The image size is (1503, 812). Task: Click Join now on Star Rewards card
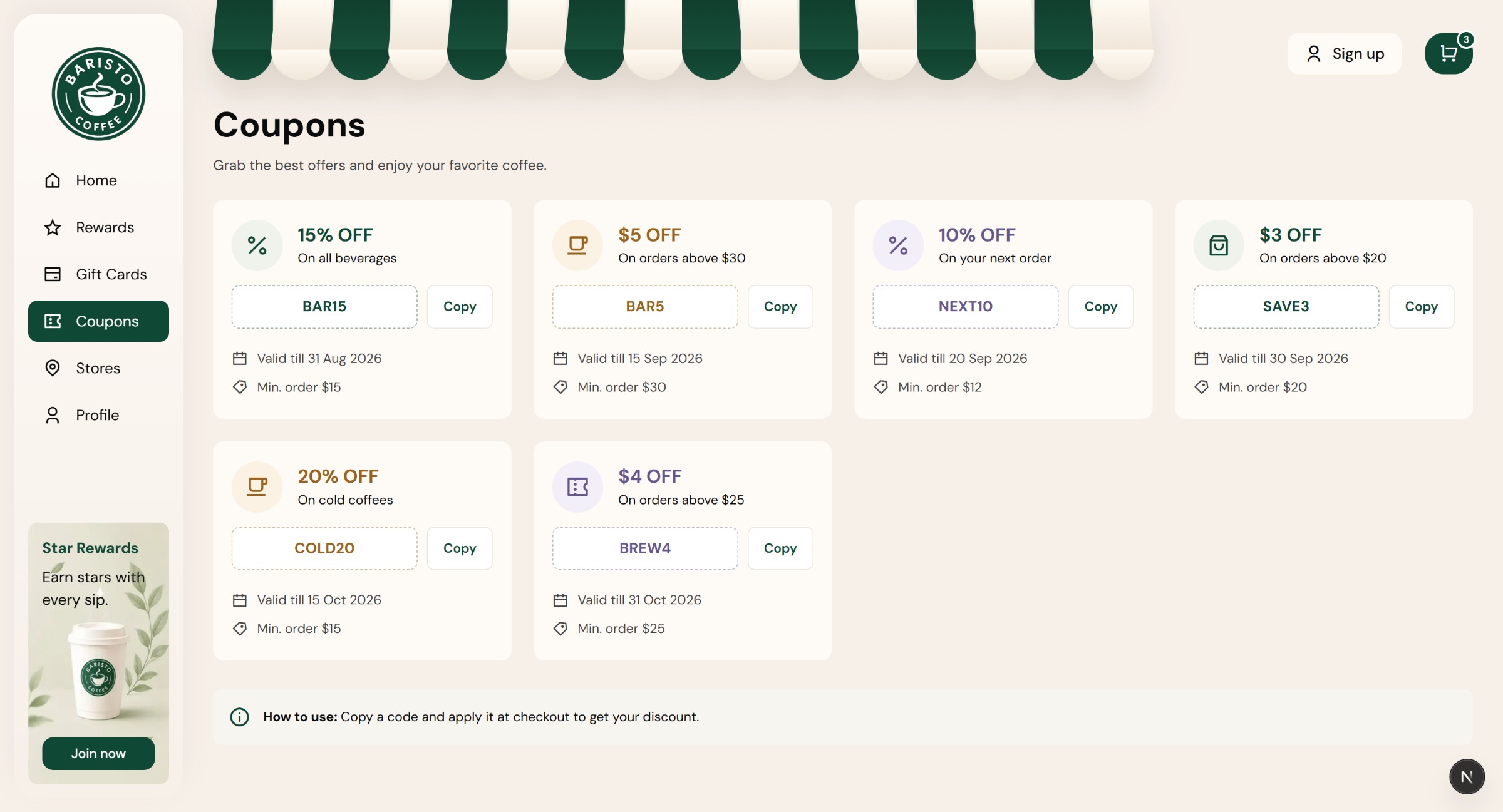coord(98,753)
